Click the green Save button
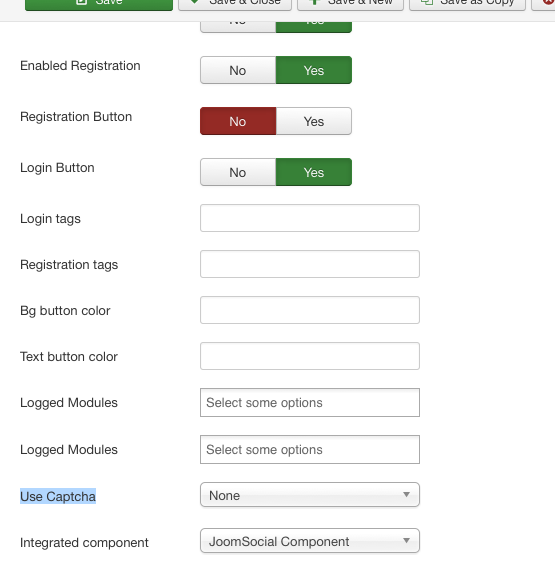Image resolution: width=555 pixels, height=579 pixels. (x=99, y=4)
